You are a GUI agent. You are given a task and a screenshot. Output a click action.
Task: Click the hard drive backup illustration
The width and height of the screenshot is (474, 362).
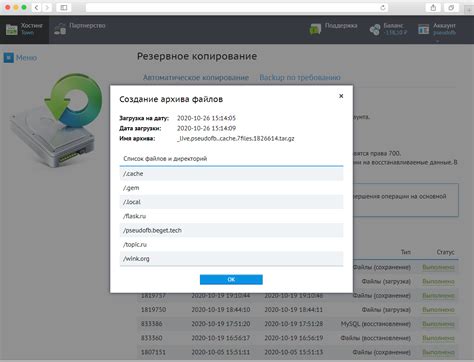point(56,120)
